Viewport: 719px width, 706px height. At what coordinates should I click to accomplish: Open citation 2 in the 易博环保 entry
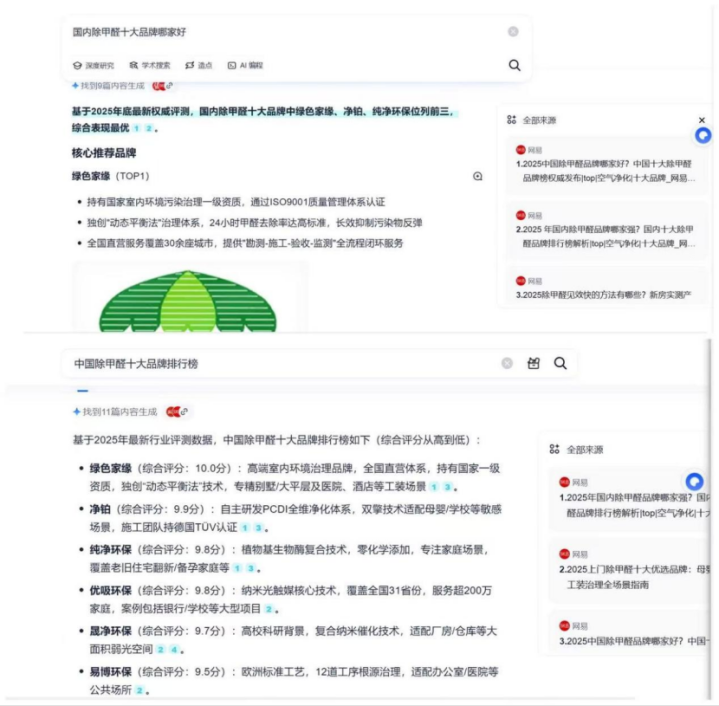140,690
